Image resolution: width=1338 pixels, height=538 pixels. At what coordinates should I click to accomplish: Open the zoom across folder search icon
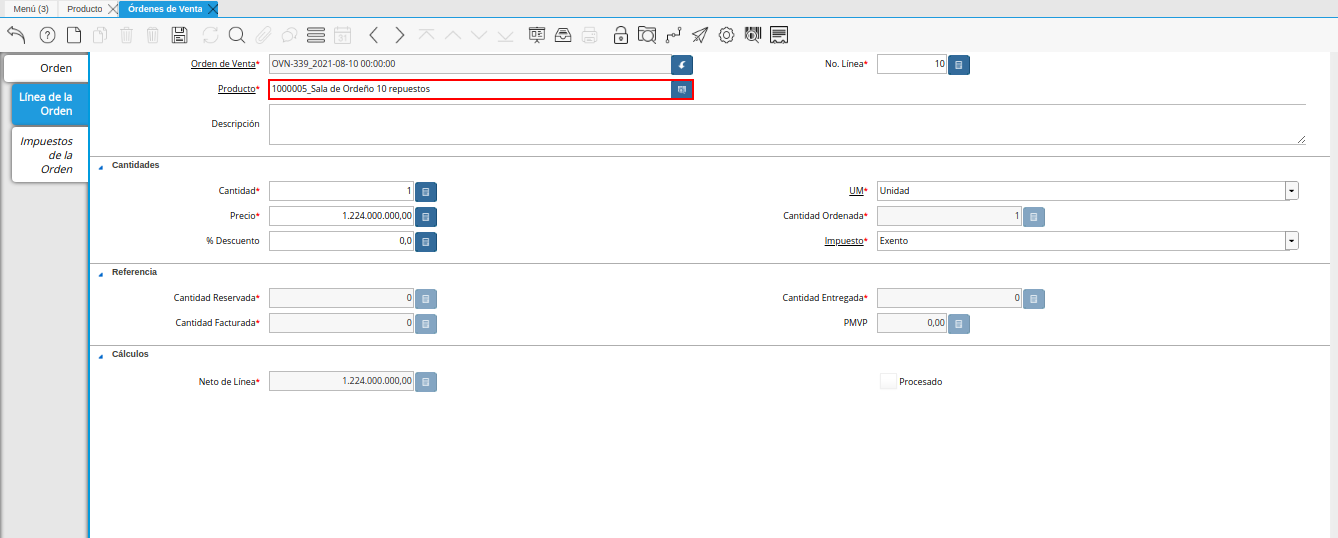click(647, 35)
